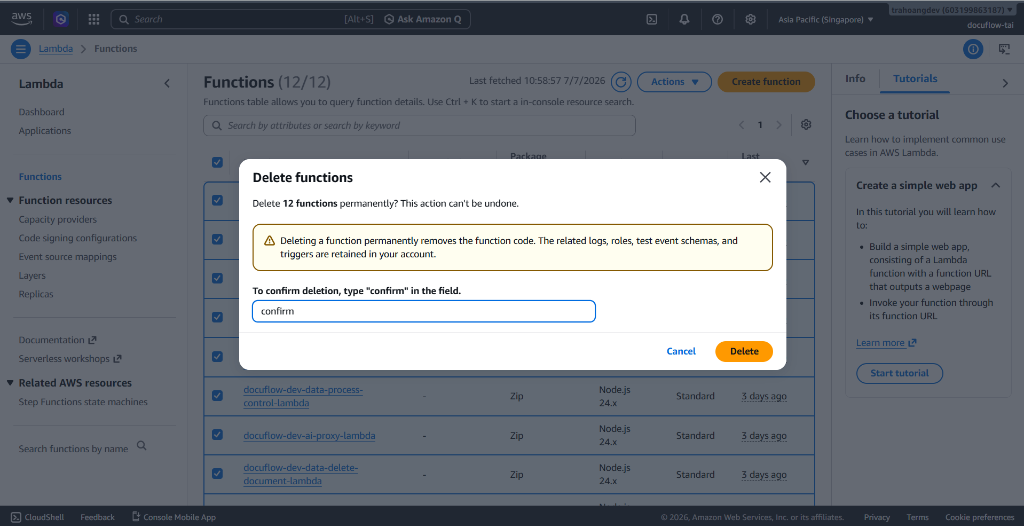Open functions table preferences gear
The image size is (1024, 526).
tap(806, 125)
